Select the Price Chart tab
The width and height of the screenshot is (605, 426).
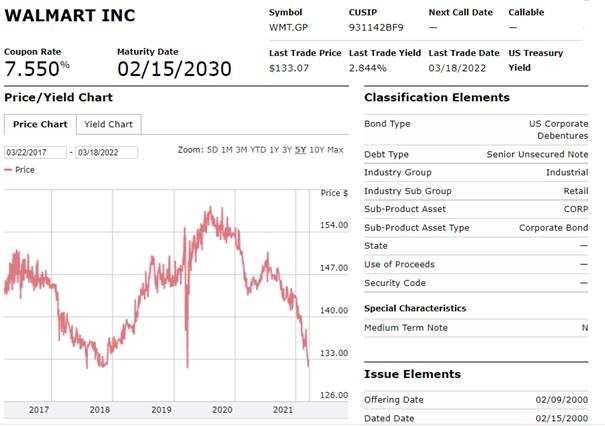click(40, 125)
